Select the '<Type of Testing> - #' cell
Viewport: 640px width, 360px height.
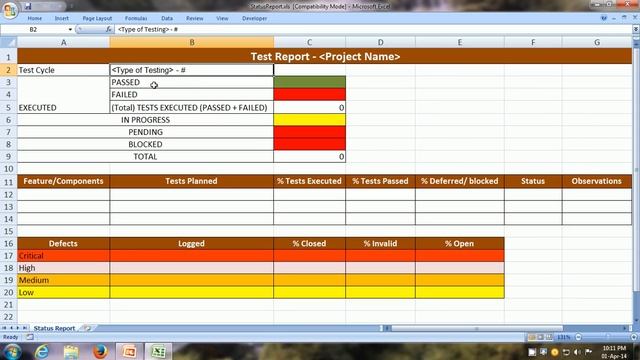pos(191,70)
